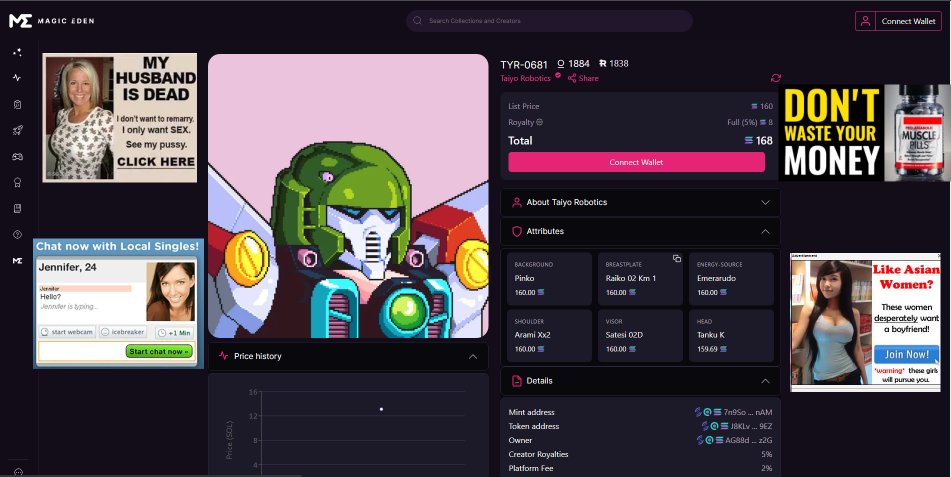The image size is (951, 477).
Task: Open the Magic Eden home logo
Action: [x=52, y=21]
